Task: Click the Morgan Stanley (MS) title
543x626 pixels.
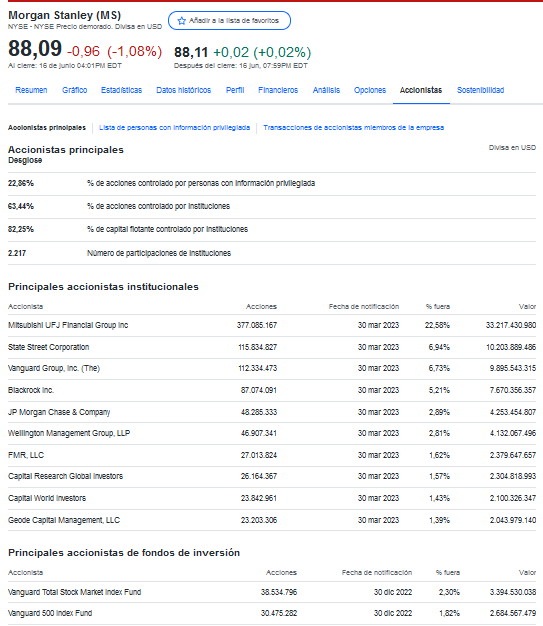Action: 64,15
